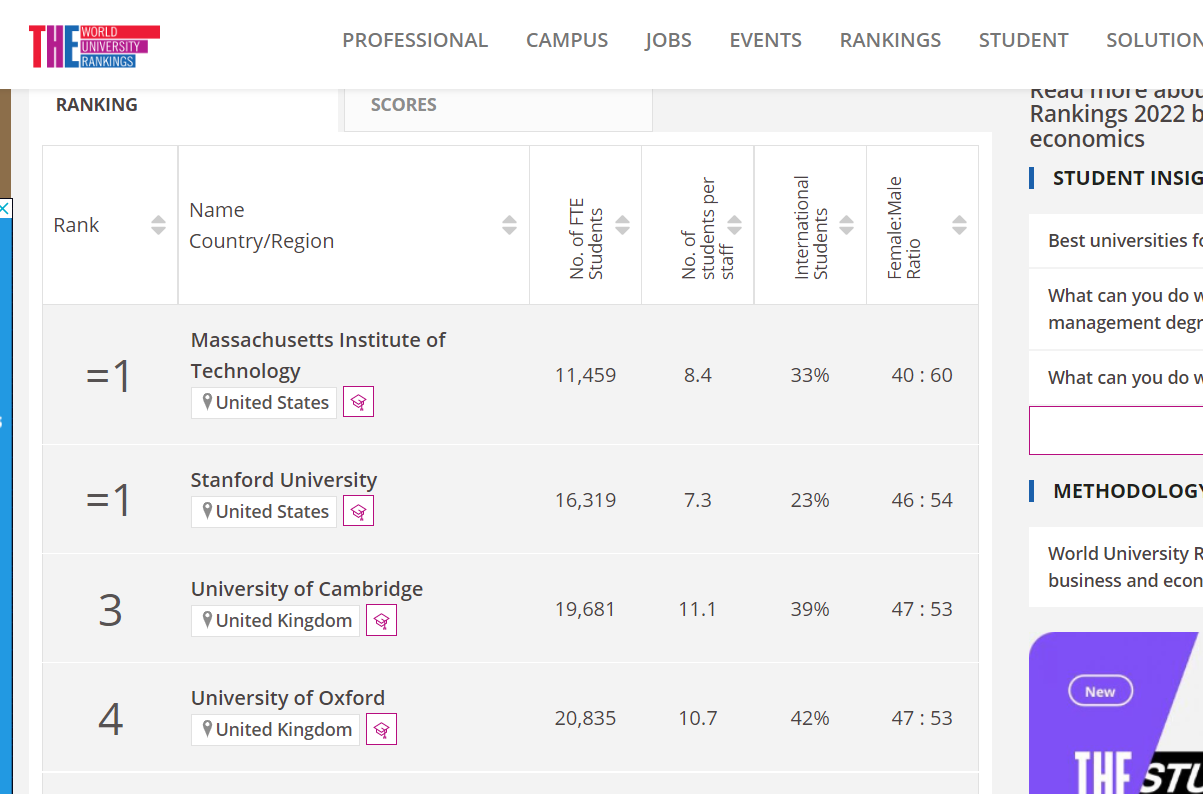Sort by International Students column

(846, 225)
